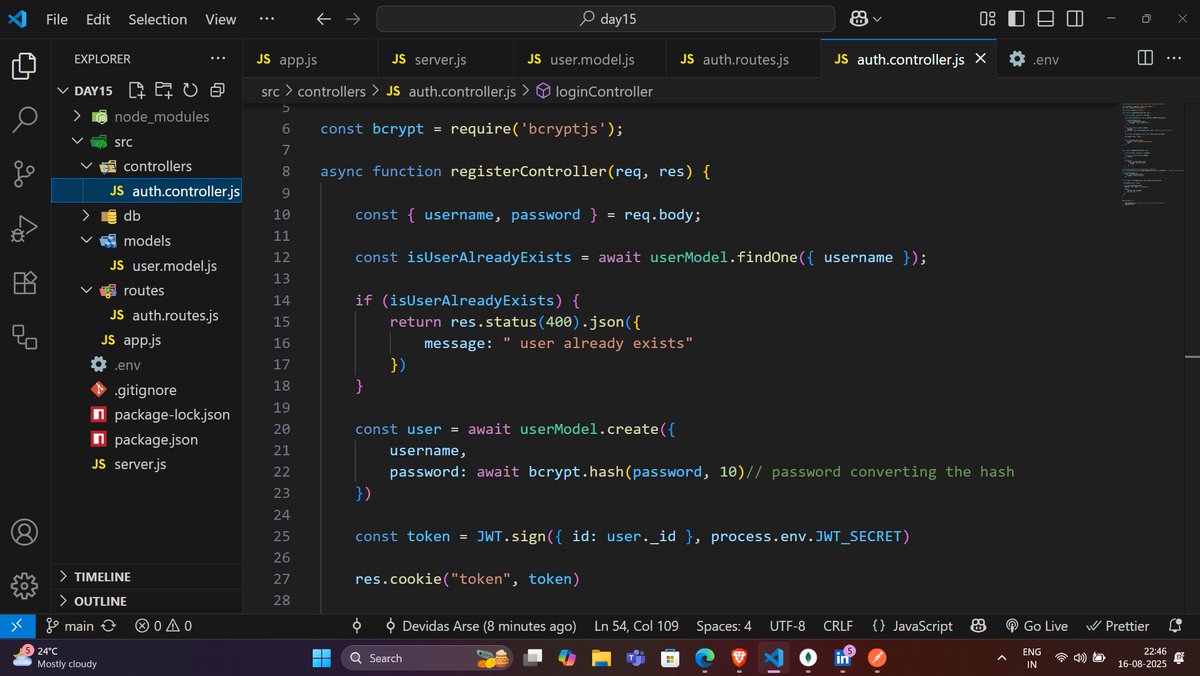Switch to the app.js editor tab
The image size is (1200, 676).
tap(311, 60)
